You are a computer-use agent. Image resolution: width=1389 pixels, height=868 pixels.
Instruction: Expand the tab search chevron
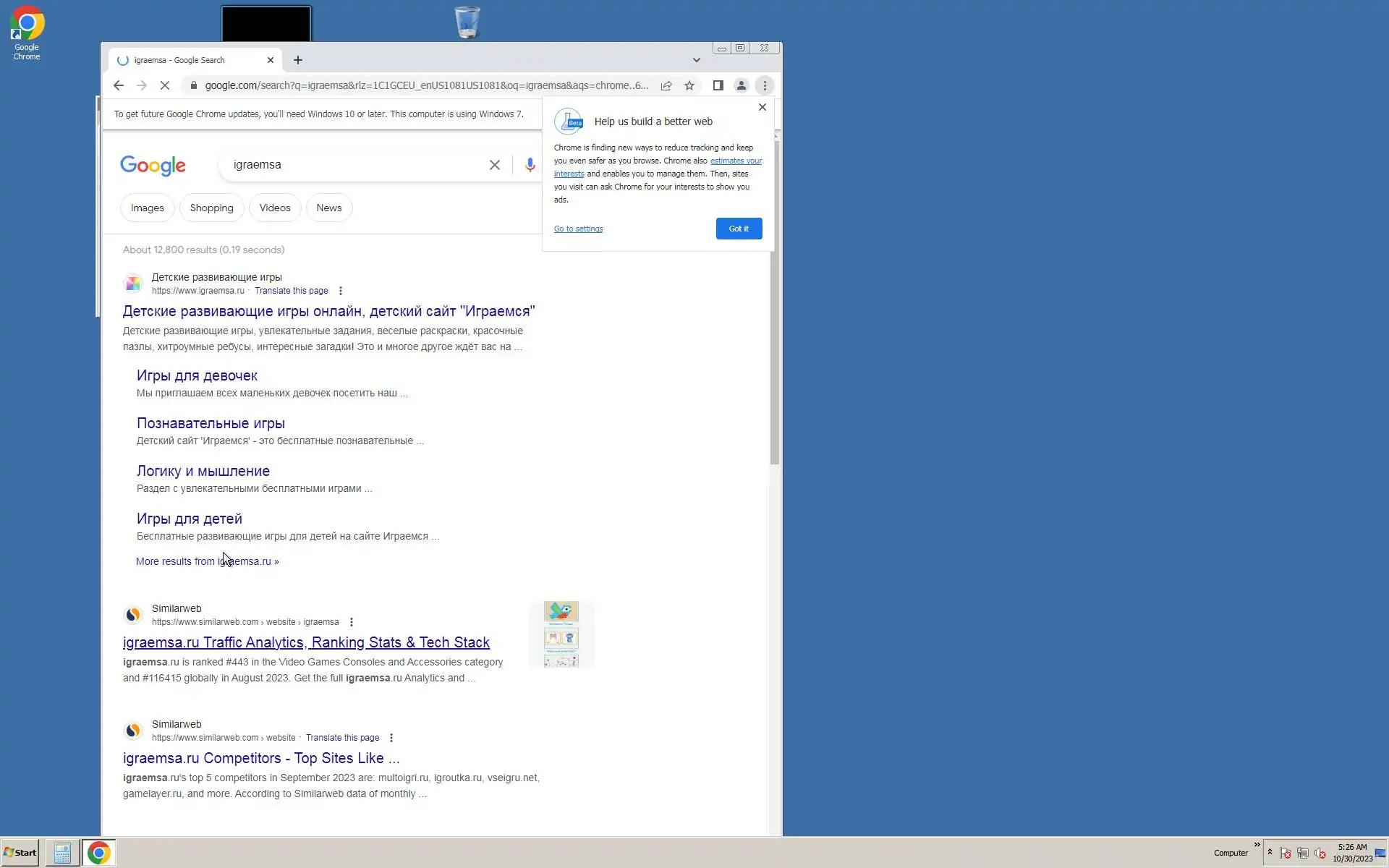[696, 60]
